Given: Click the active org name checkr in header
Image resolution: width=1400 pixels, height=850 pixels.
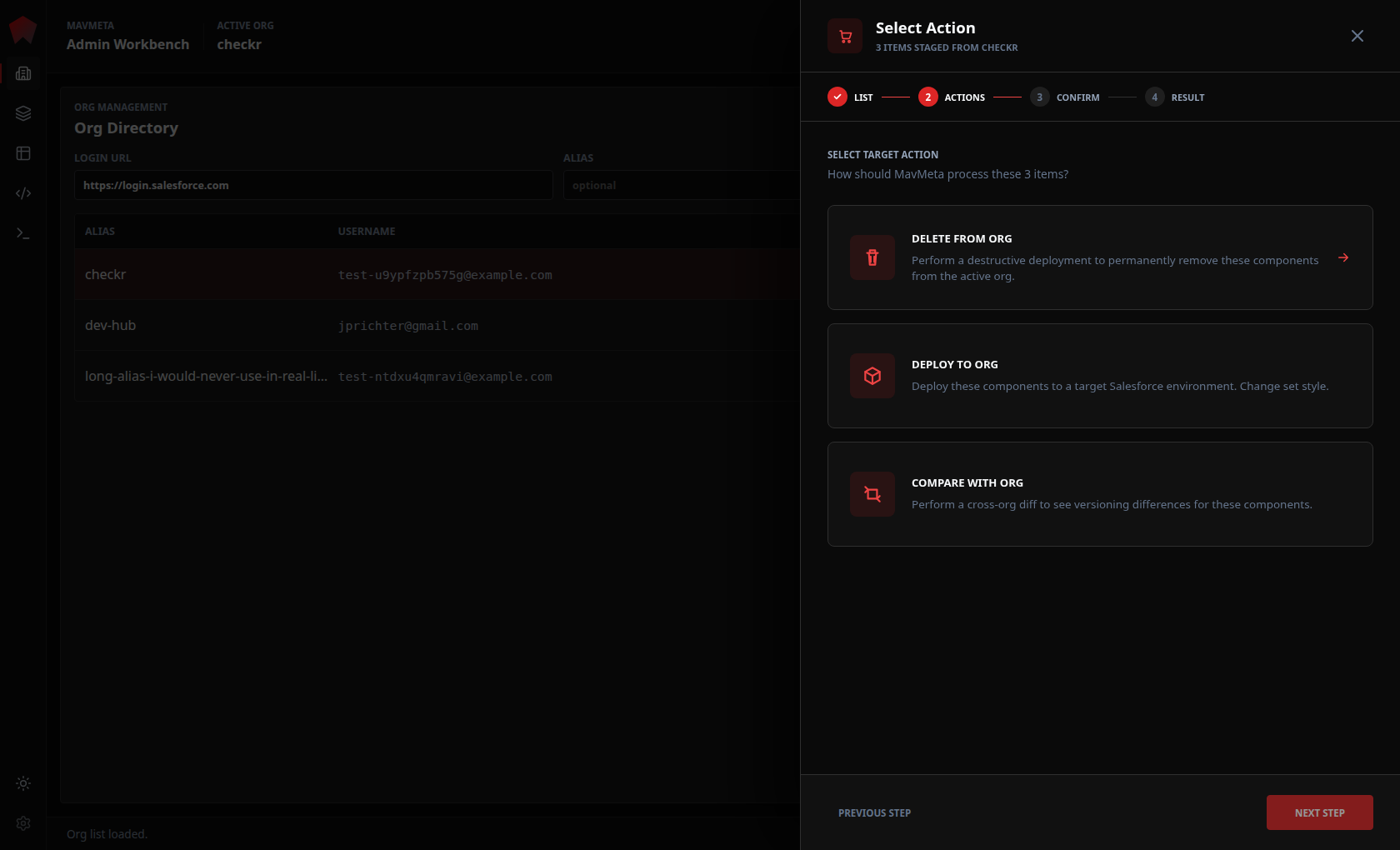Looking at the screenshot, I should (239, 44).
